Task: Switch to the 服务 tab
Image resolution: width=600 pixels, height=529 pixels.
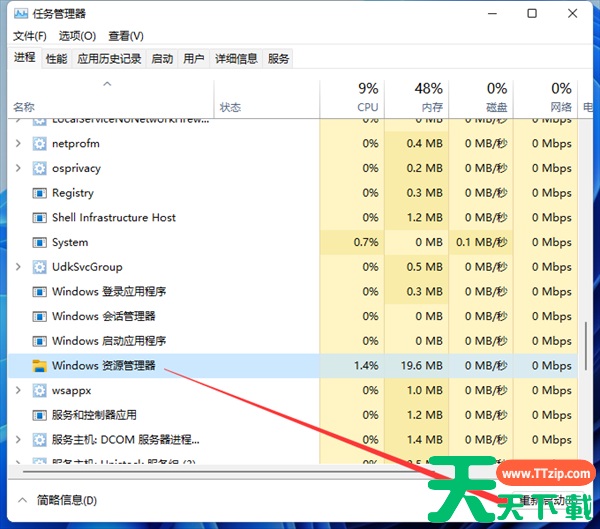Action: click(278, 59)
